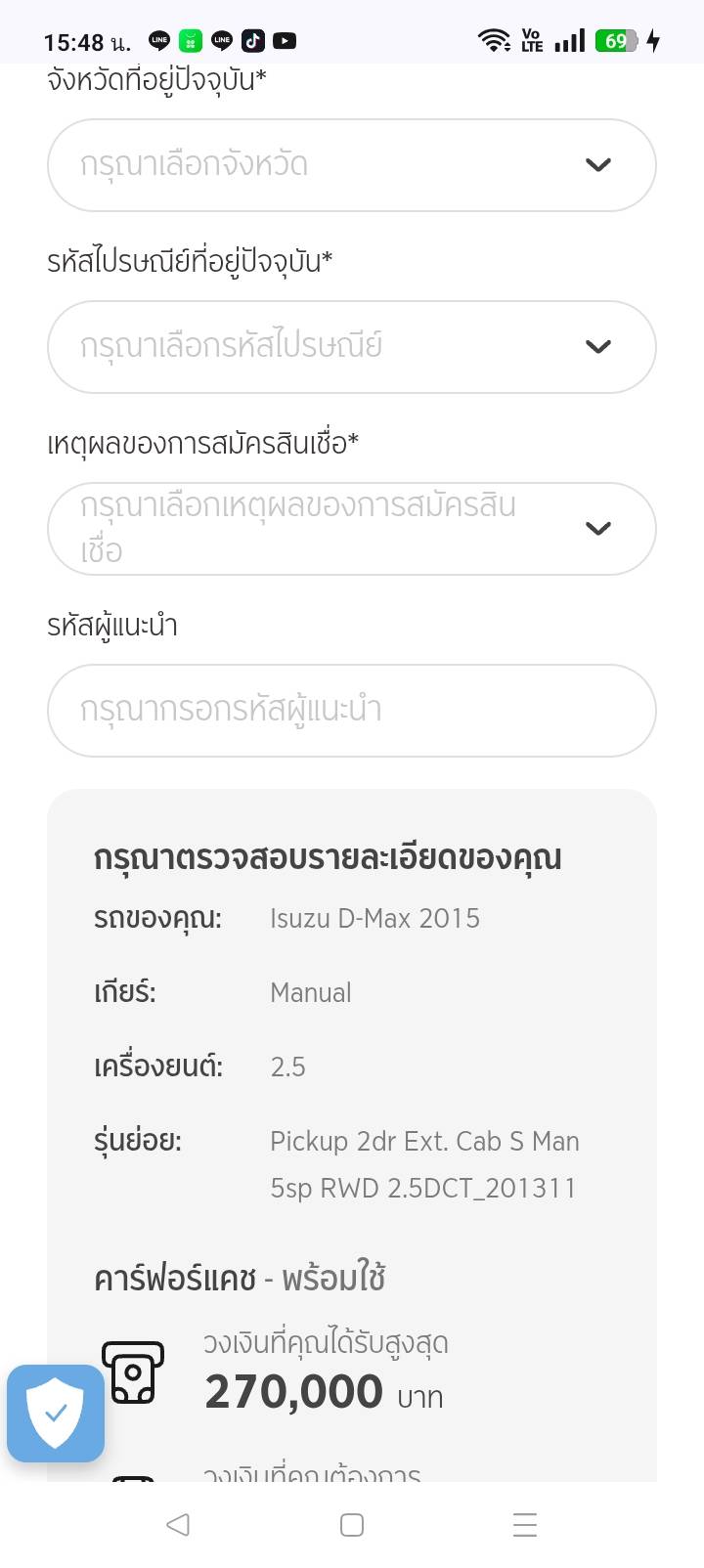Image resolution: width=704 pixels, height=1568 pixels.
Task: Tap the 270,000 บาท maximum credit amount
Action: pos(324,1392)
